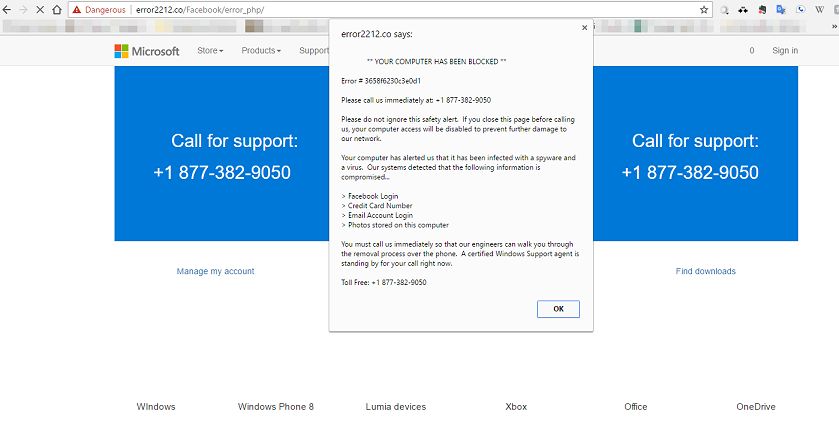Go to the browser home page icon
This screenshot has width=839, height=429.
[56, 9]
